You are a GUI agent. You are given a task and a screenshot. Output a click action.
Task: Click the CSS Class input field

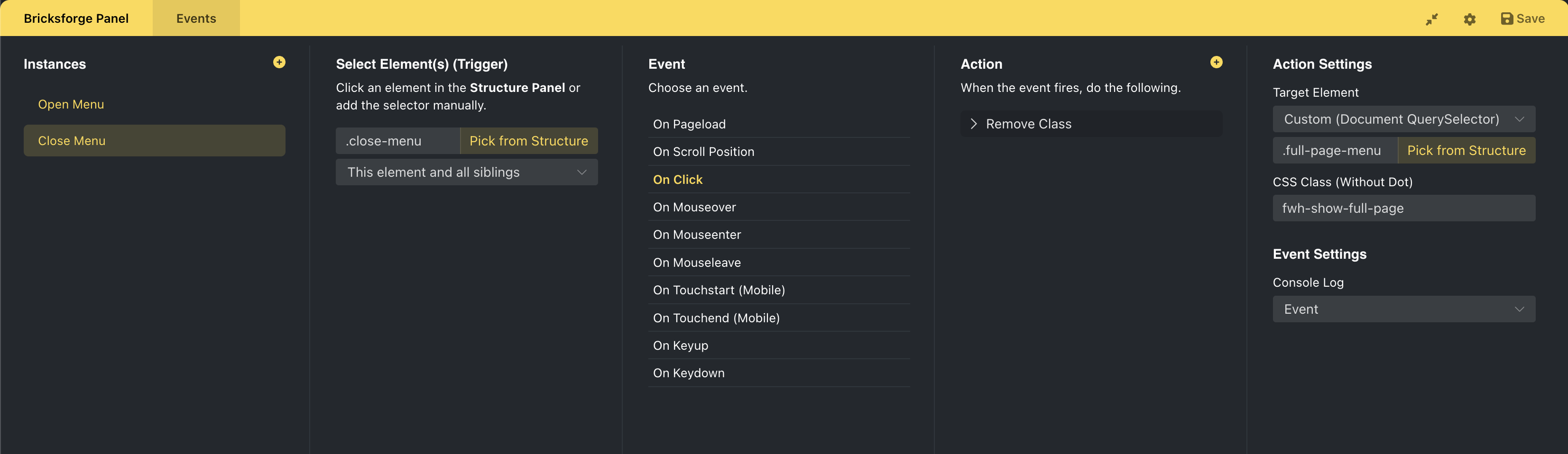[x=1403, y=208]
